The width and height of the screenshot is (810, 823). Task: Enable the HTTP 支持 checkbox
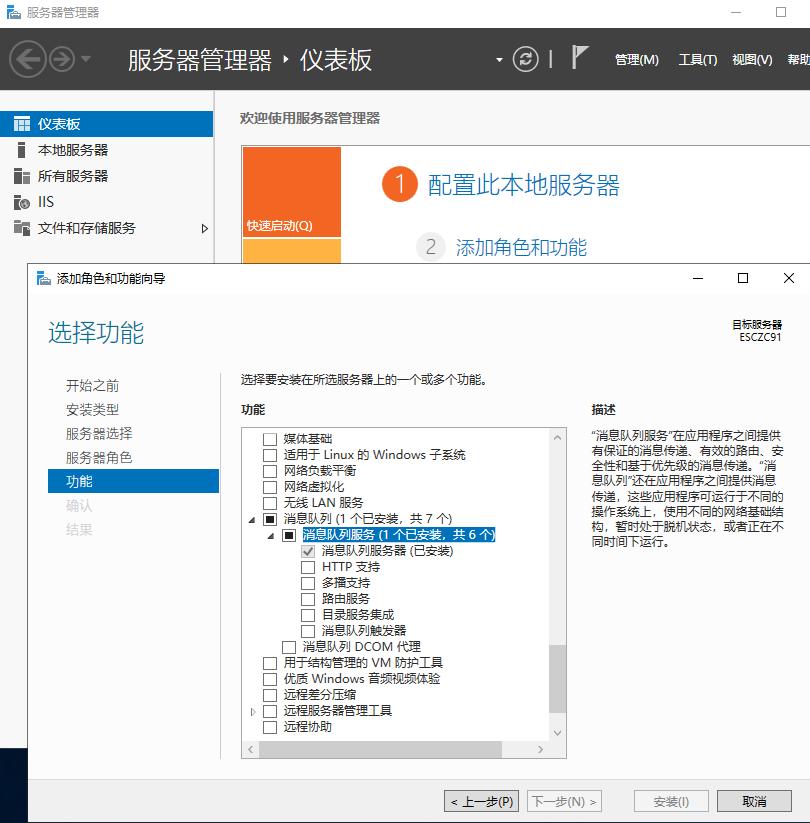[x=308, y=567]
